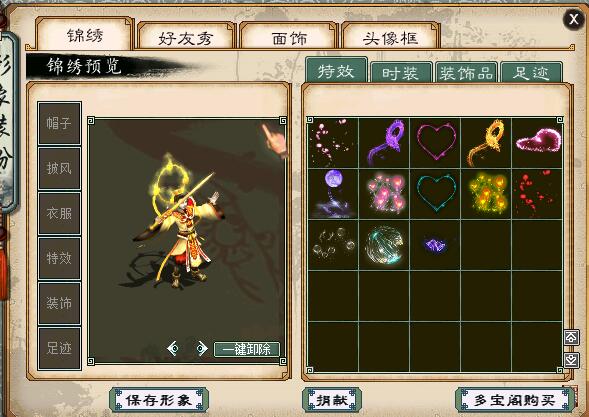Screen dimensions: 589x417
Task: Open the 足迹 sub-tab
Action: 531,73
